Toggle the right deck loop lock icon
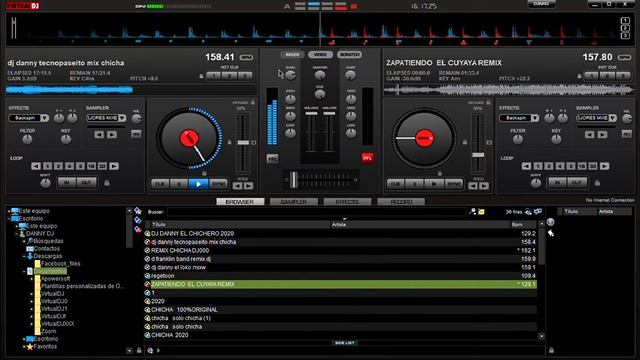This screenshot has width=640, height=360. pos(597,183)
